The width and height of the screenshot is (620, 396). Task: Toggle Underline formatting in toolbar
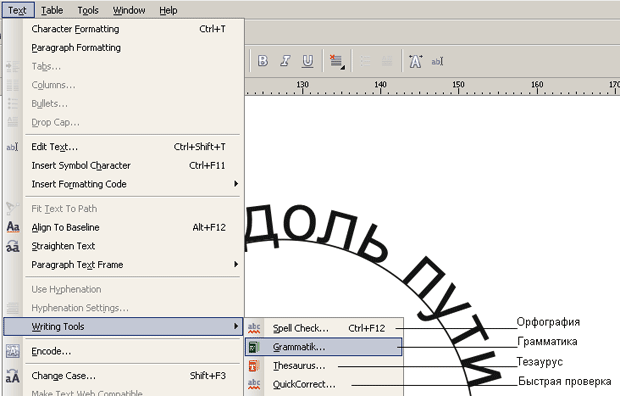point(308,61)
